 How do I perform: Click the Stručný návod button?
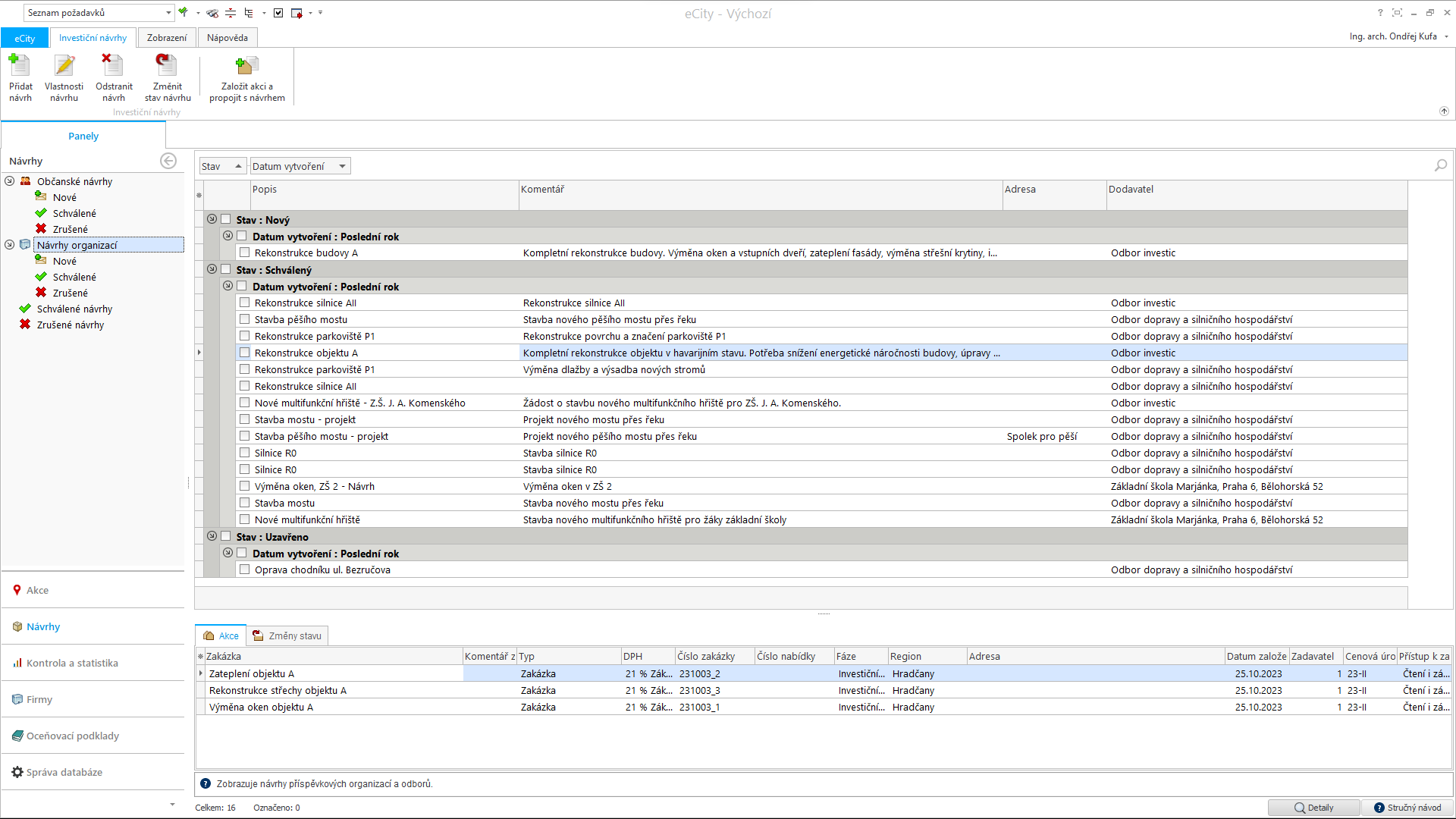1407,808
